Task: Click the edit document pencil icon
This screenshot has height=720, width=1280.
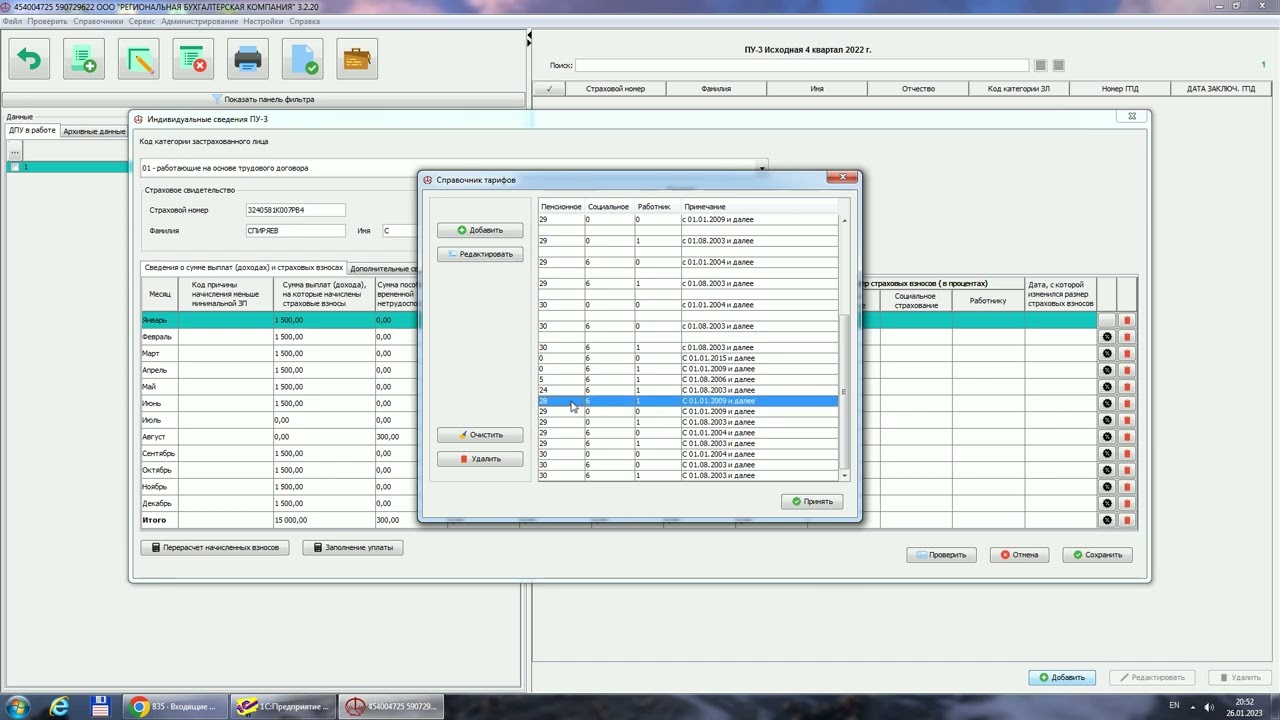Action: 139,59
